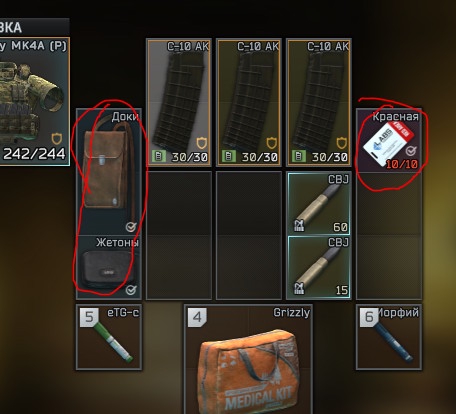Select the Grizzly medical kit
Image resolution: width=456 pixels, height=414 pixels.
[x=248, y=359]
